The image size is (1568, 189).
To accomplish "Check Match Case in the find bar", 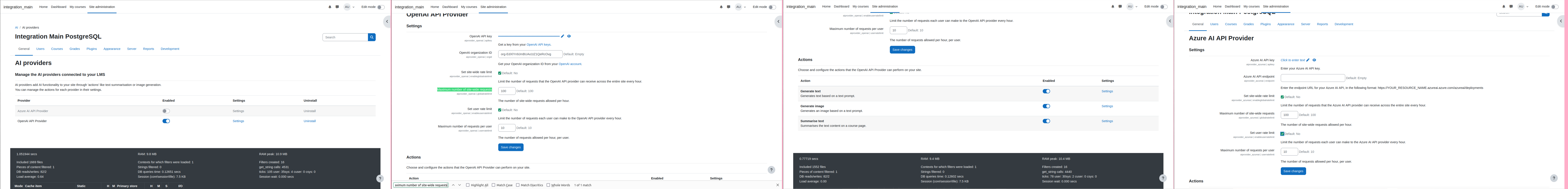I will (x=494, y=185).
